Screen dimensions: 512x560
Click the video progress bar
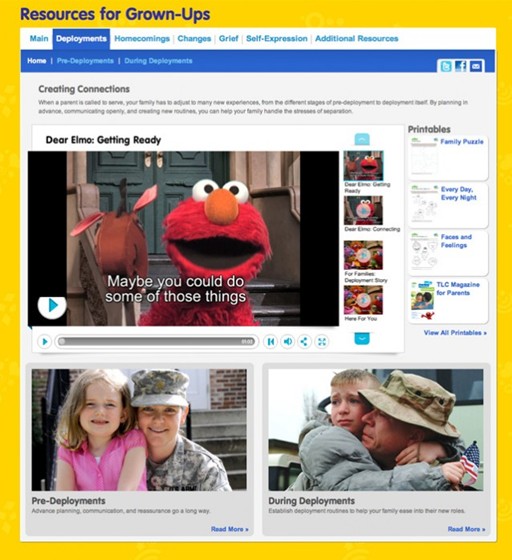click(156, 342)
